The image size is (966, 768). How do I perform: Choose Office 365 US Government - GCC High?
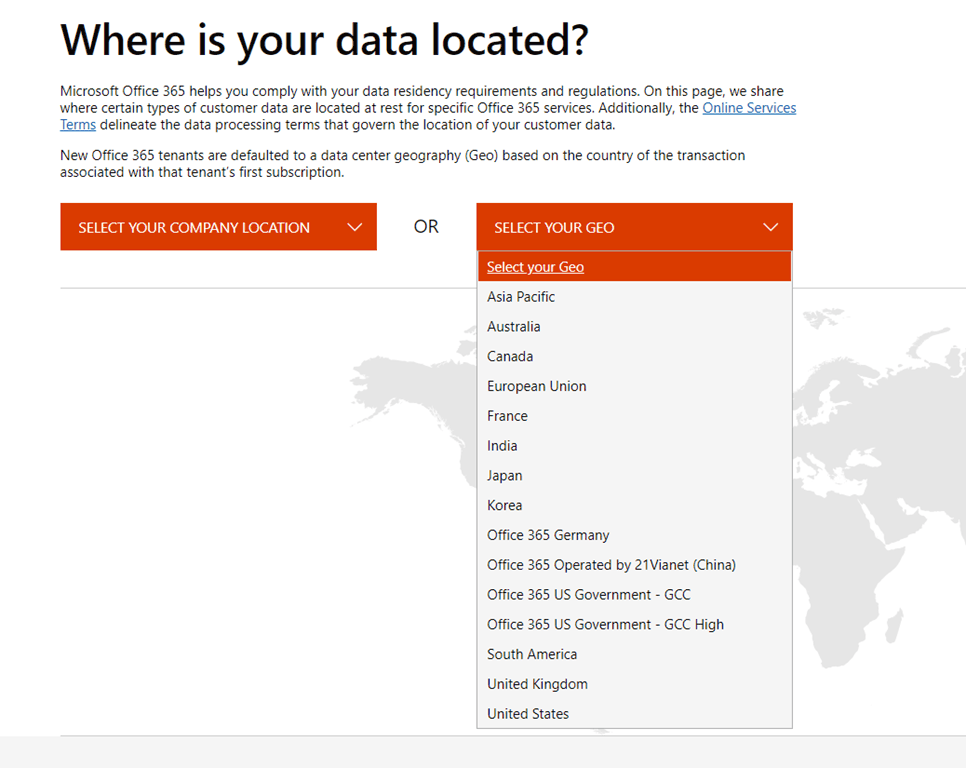(605, 625)
